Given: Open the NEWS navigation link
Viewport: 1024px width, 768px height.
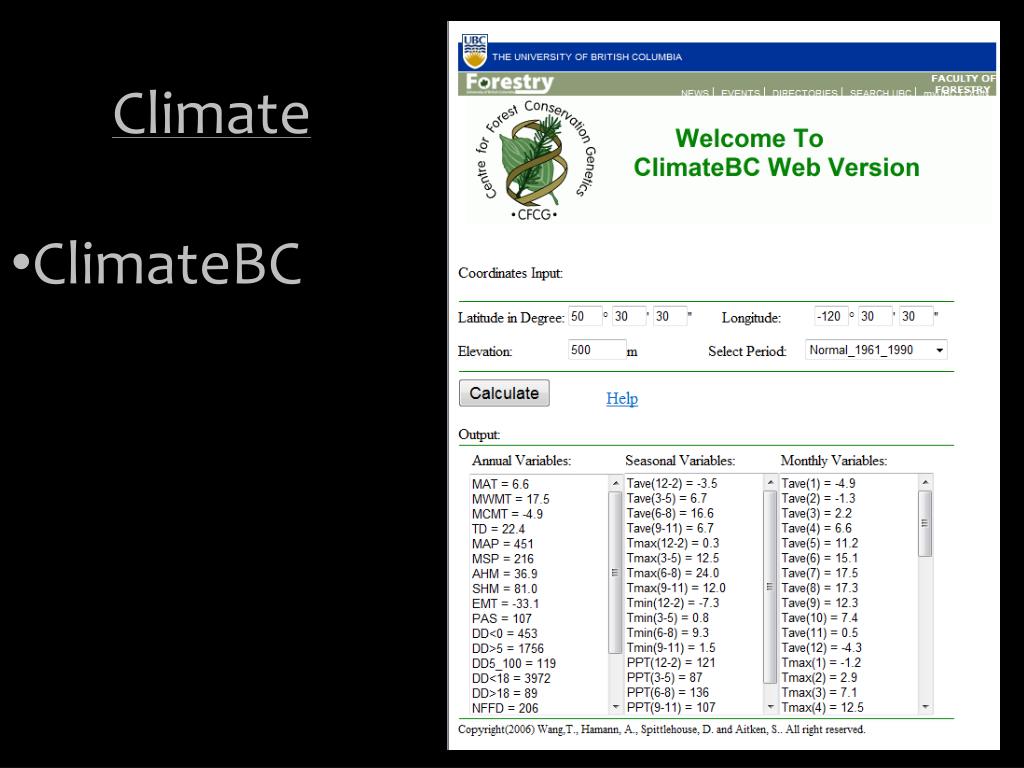Looking at the screenshot, I should click(x=694, y=93).
